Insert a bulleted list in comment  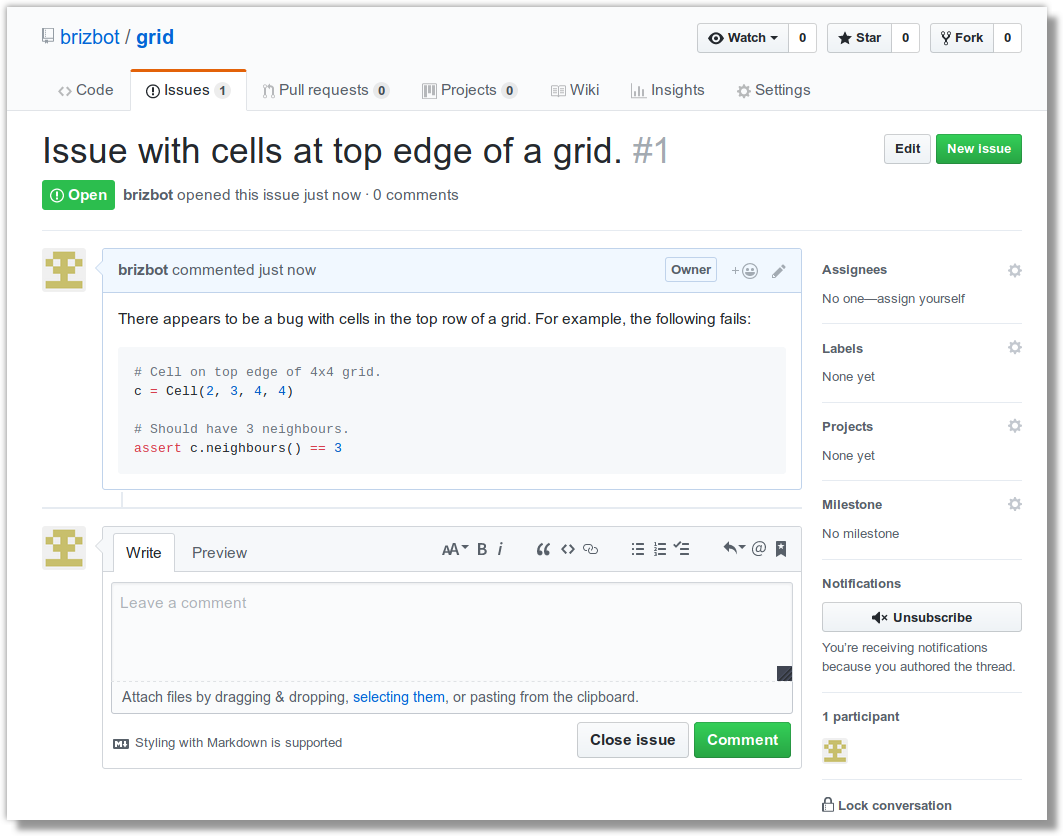click(x=638, y=549)
